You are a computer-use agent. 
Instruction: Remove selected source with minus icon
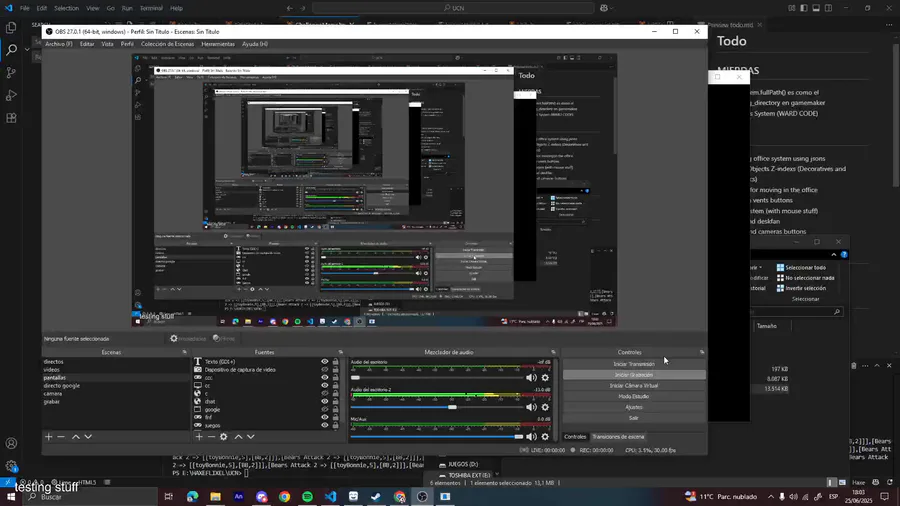pyautogui.click(x=211, y=437)
